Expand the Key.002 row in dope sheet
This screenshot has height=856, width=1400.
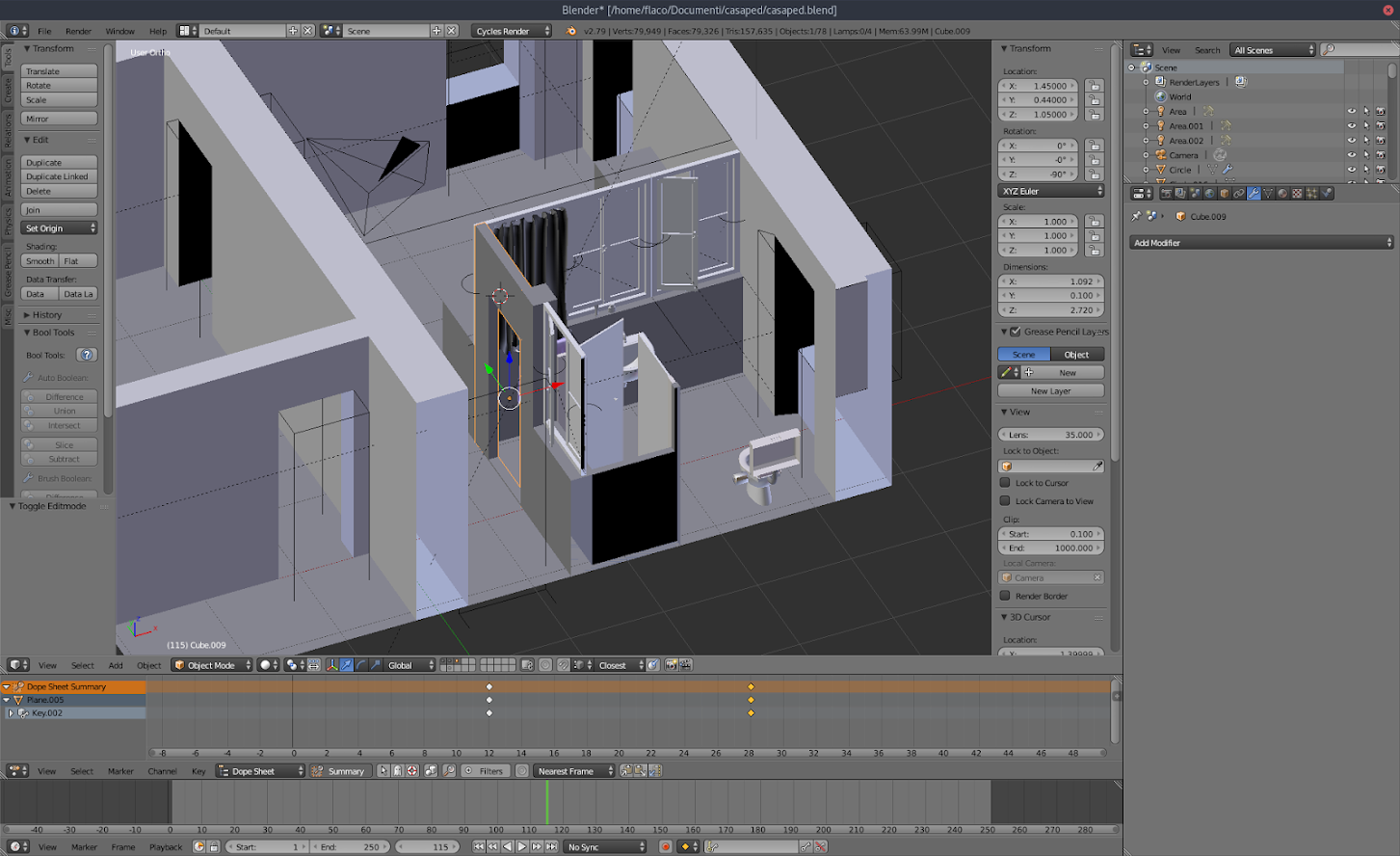point(12,713)
